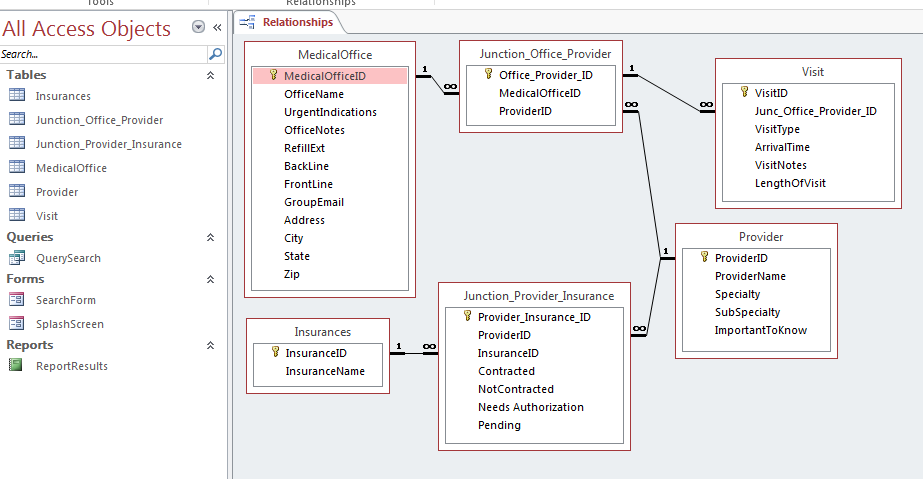Click the SearchForm form icon
The height and width of the screenshot is (479, 923).
pos(17,300)
